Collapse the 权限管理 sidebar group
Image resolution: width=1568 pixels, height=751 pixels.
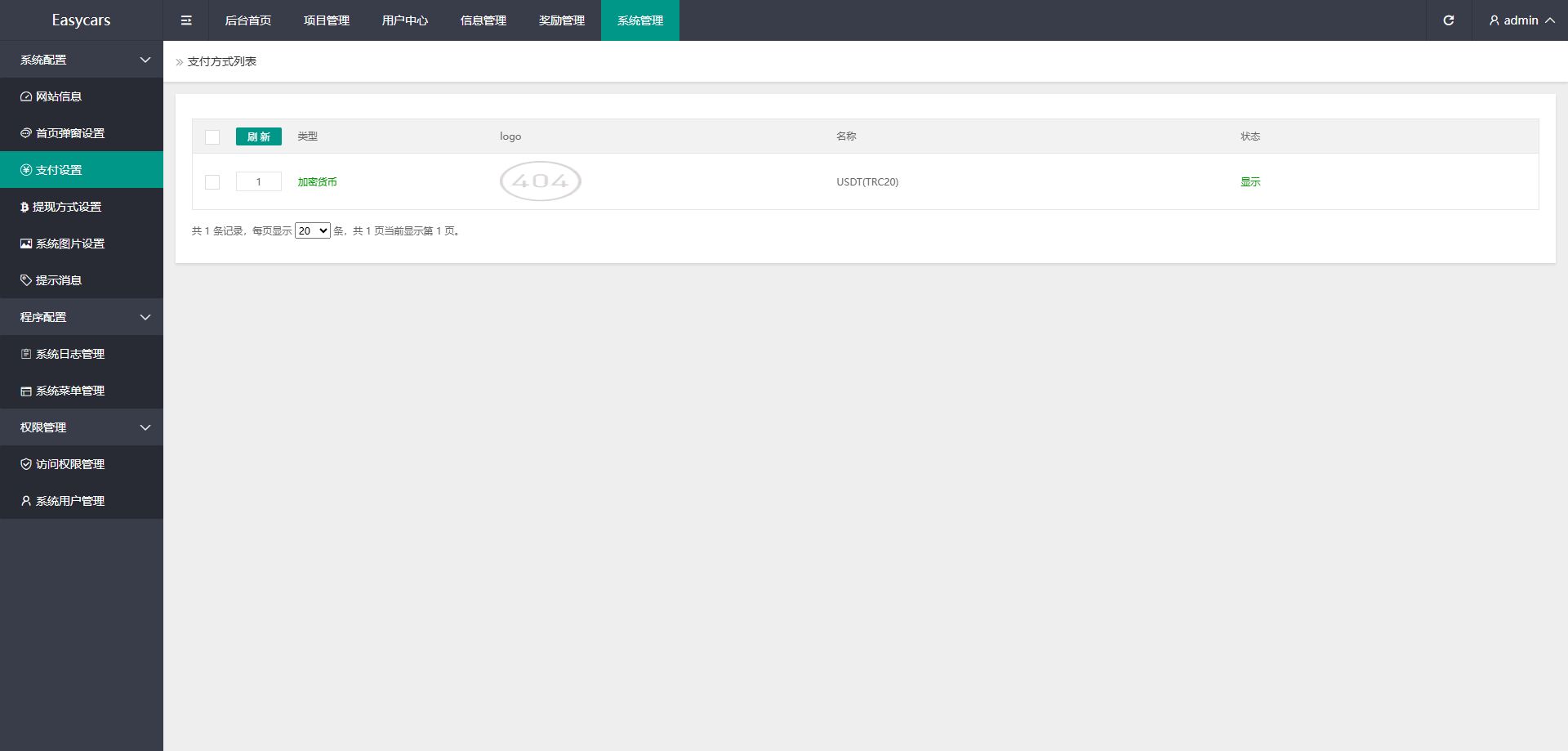[x=82, y=427]
